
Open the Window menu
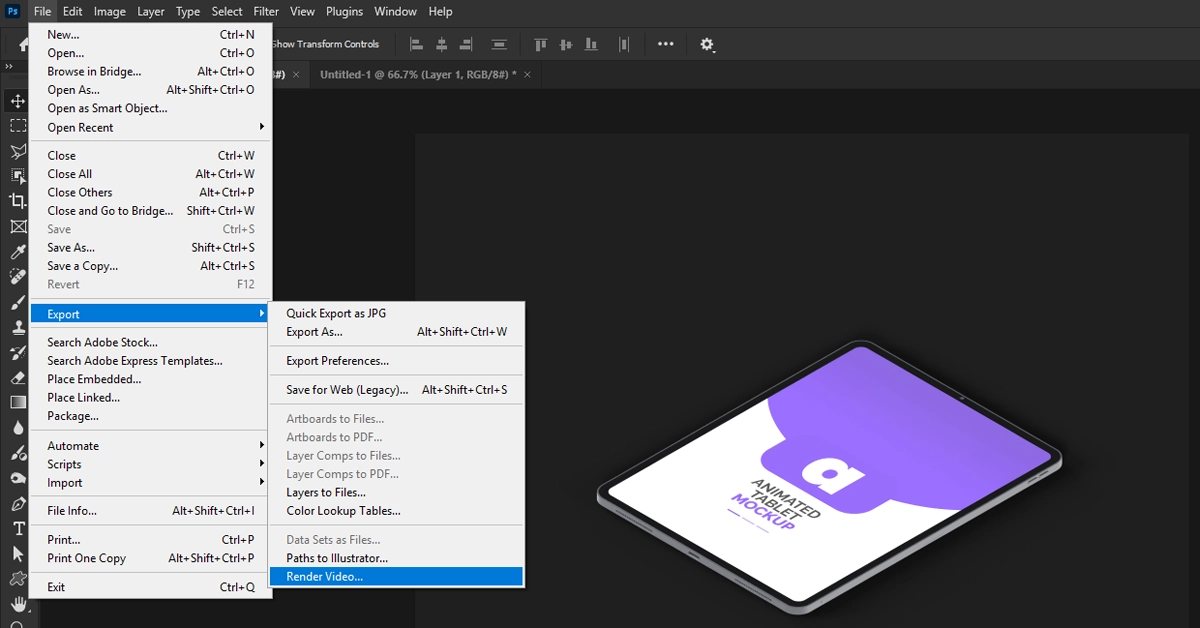tap(395, 12)
